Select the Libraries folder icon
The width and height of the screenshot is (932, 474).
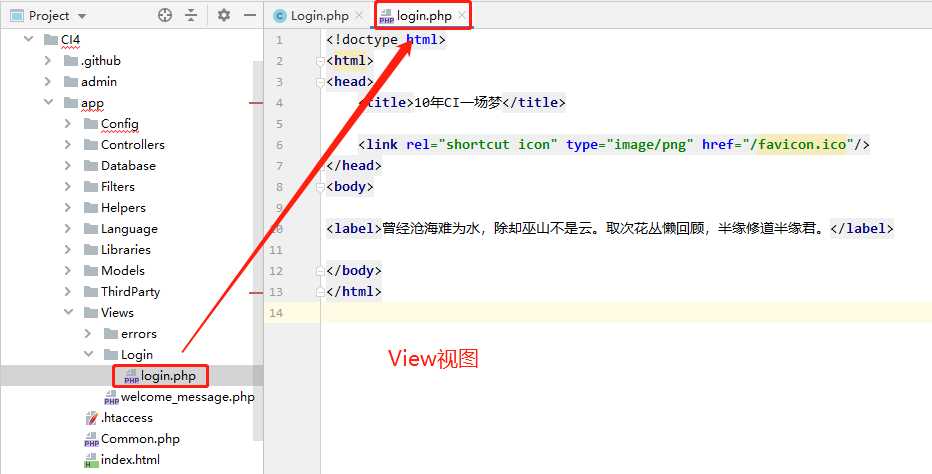pyautogui.click(x=91, y=250)
